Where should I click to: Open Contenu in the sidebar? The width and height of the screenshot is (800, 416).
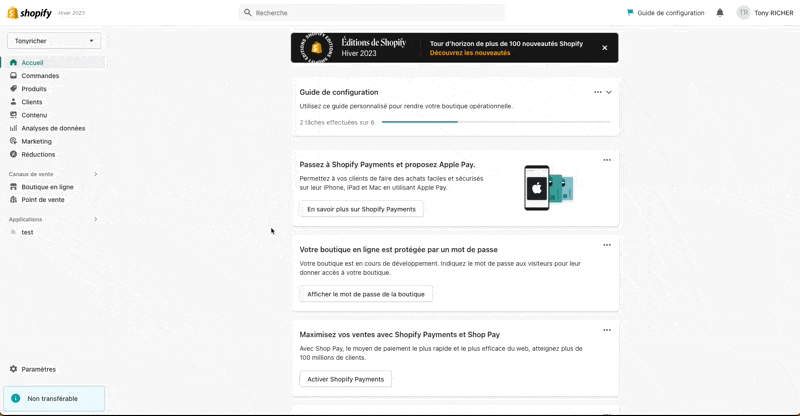point(34,115)
